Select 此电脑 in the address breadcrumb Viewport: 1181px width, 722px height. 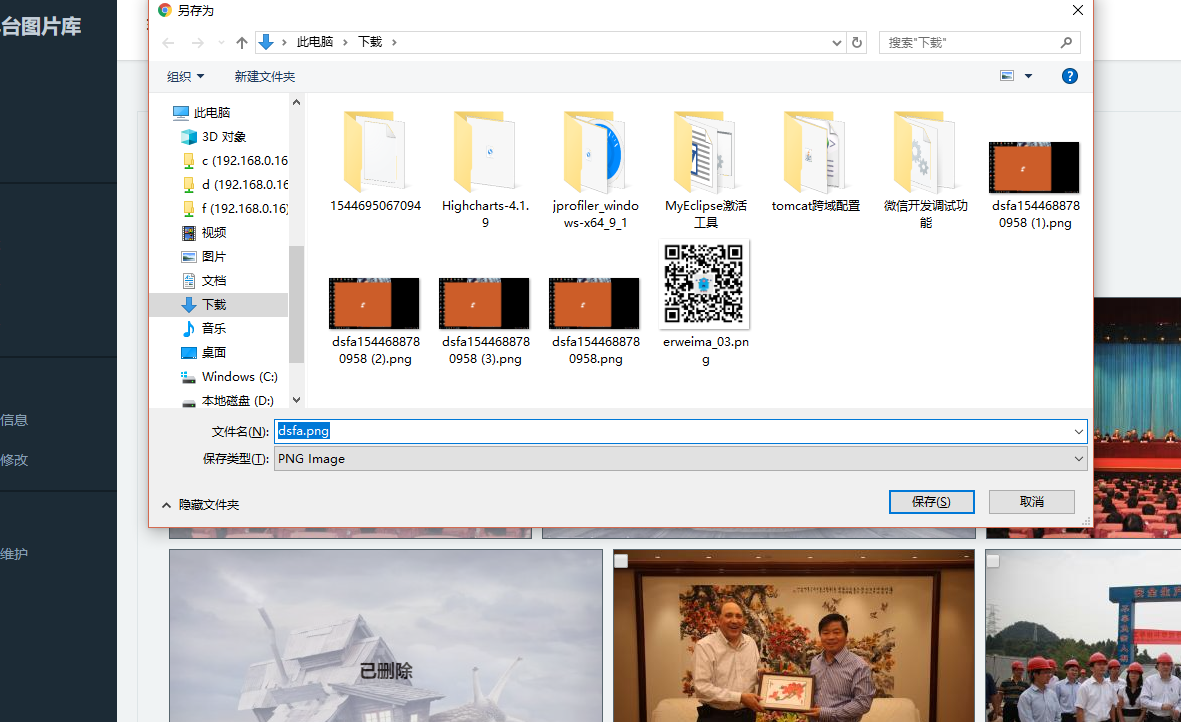(315, 42)
